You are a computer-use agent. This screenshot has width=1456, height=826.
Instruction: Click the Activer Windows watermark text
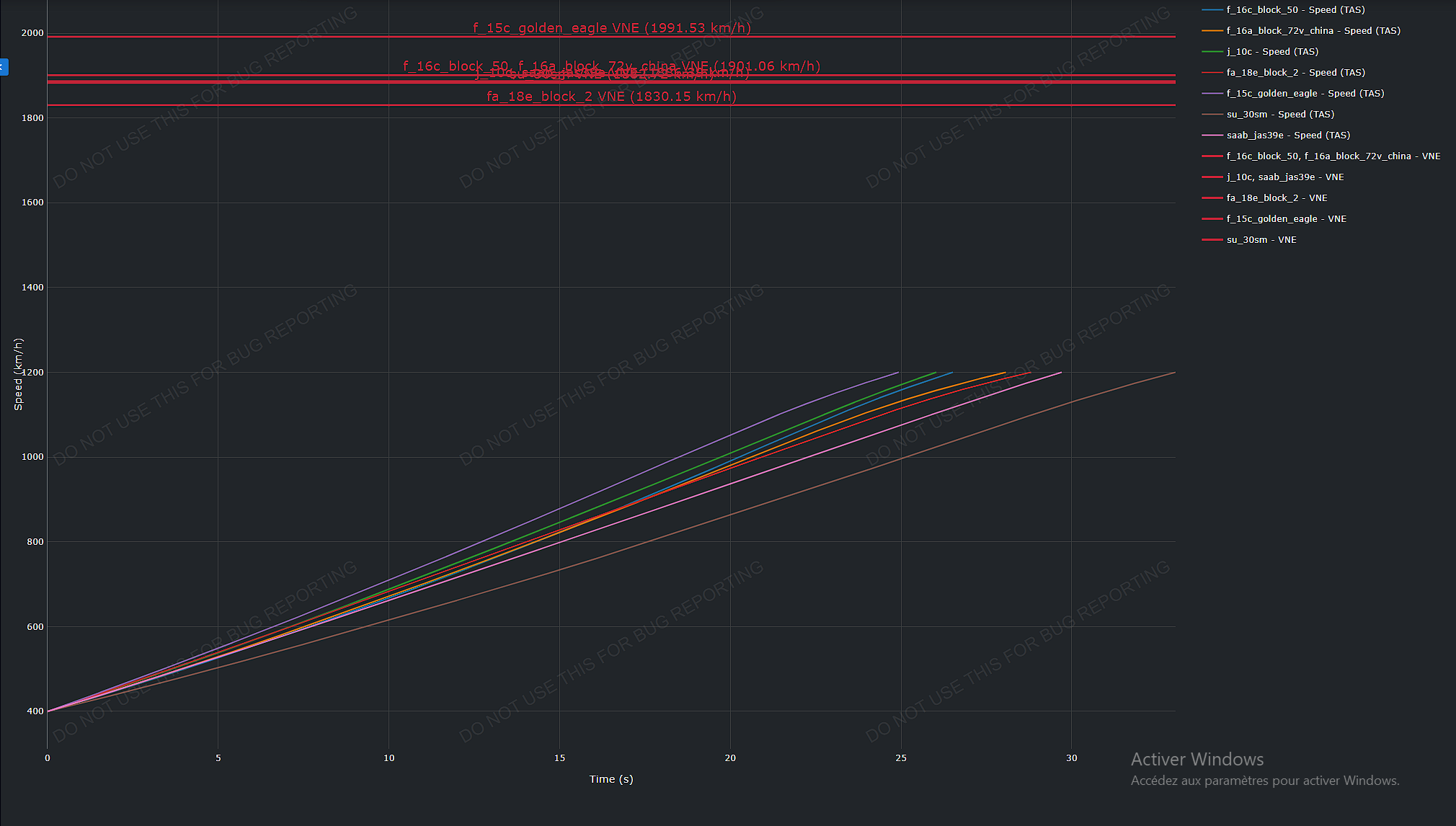click(x=1197, y=760)
